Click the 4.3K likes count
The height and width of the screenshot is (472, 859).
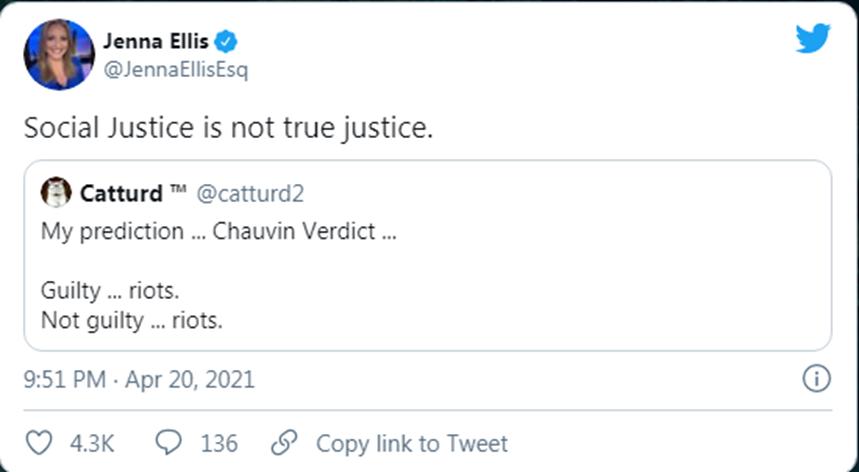[93, 443]
